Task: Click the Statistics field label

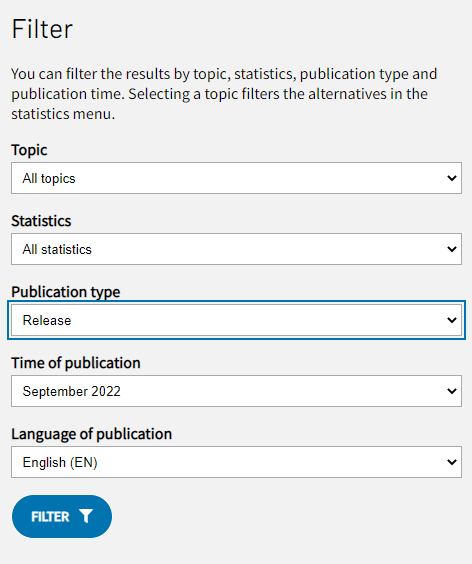Action: 41,221
